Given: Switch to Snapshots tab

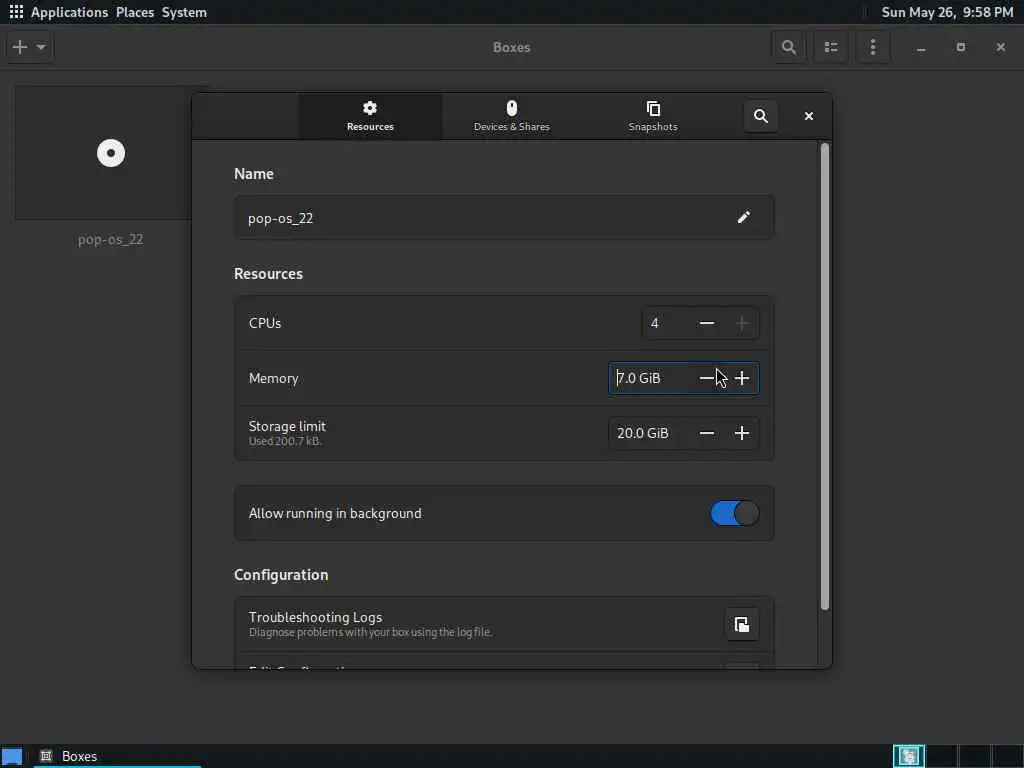Looking at the screenshot, I should pyautogui.click(x=653, y=116).
